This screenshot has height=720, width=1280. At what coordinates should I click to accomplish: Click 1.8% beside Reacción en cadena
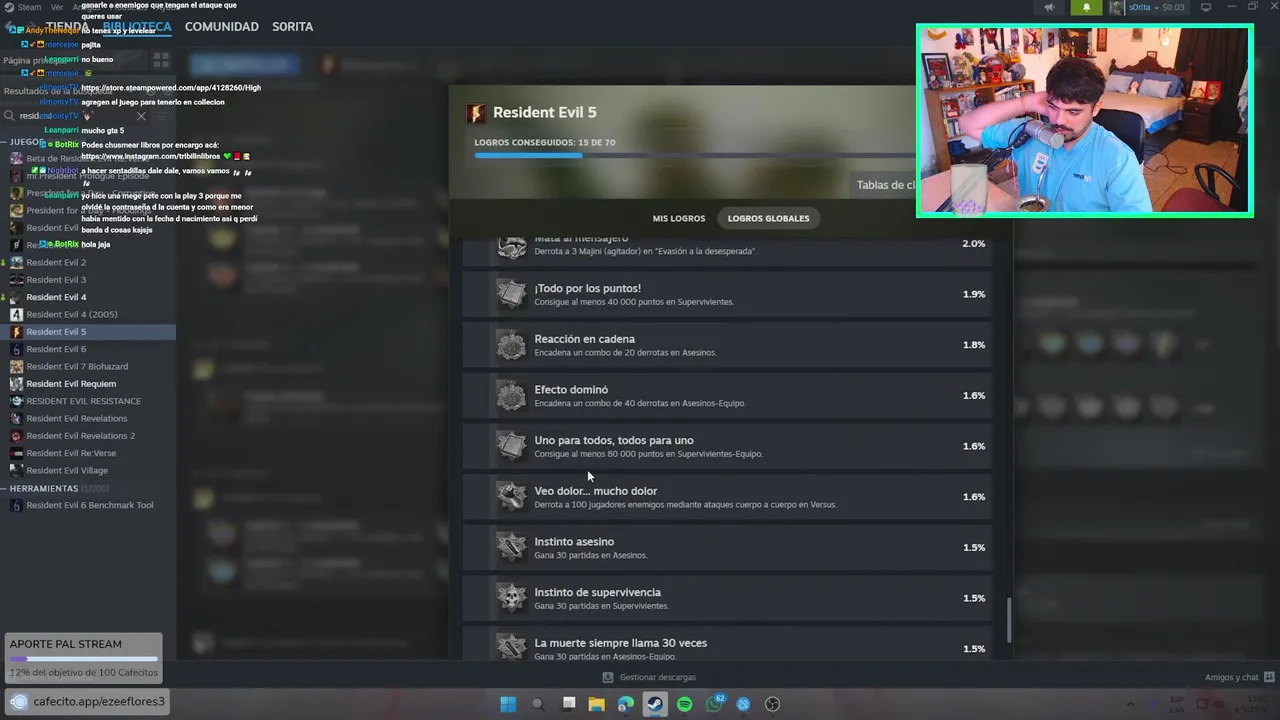(974, 345)
